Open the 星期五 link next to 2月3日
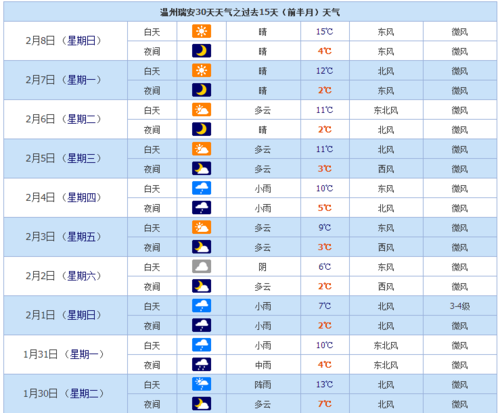Image resolution: width=500 pixels, height=413 pixels. [x=81, y=237]
